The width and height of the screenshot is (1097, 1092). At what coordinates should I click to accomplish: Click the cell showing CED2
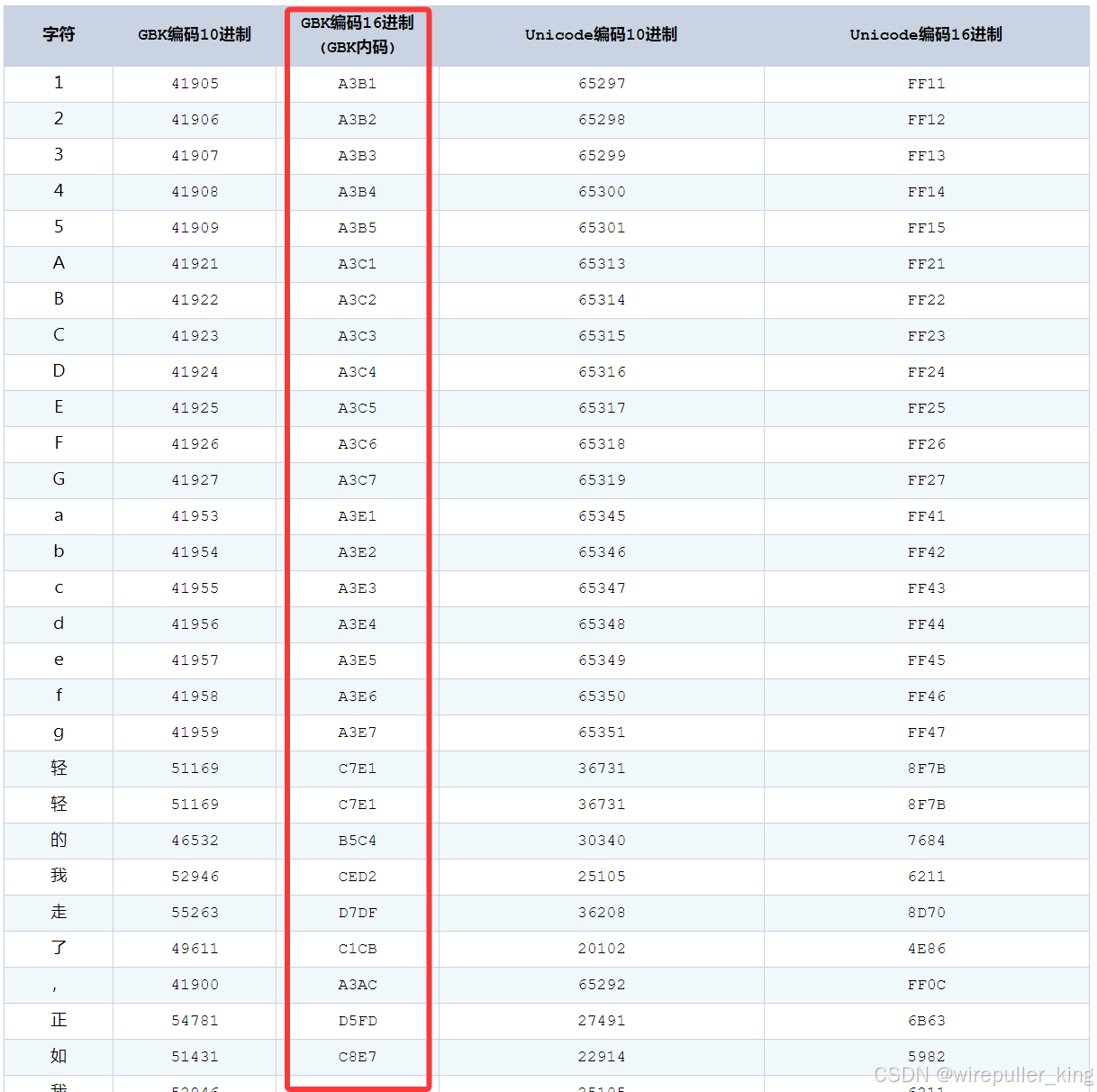click(358, 877)
